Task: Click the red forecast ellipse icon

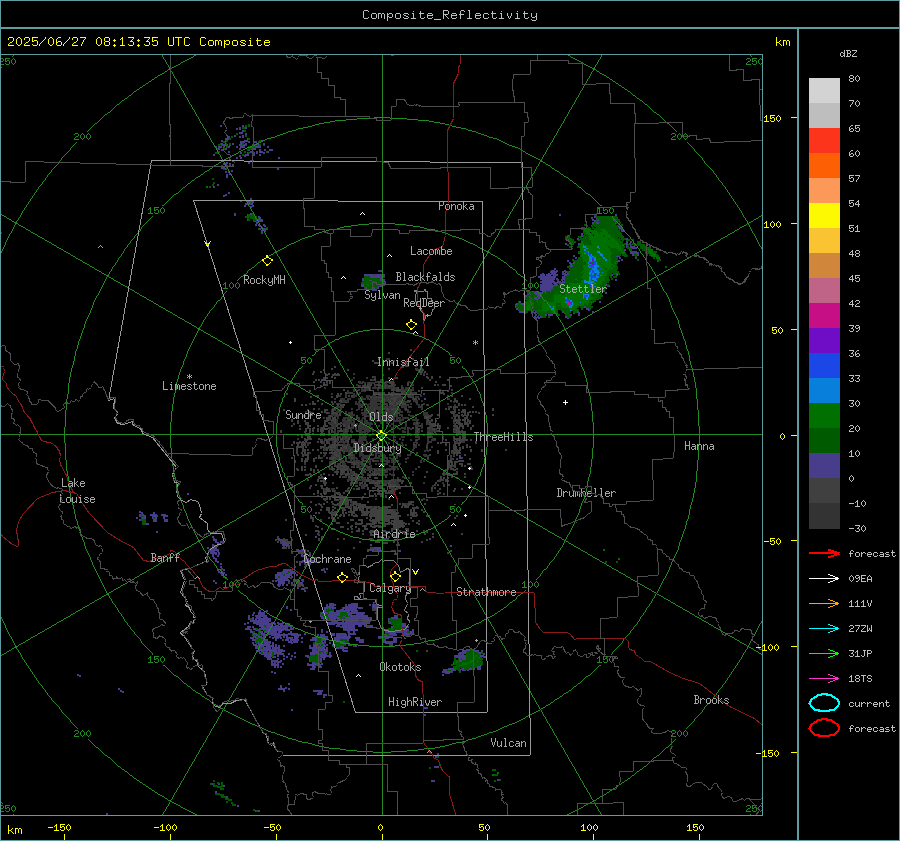Action: tap(824, 728)
